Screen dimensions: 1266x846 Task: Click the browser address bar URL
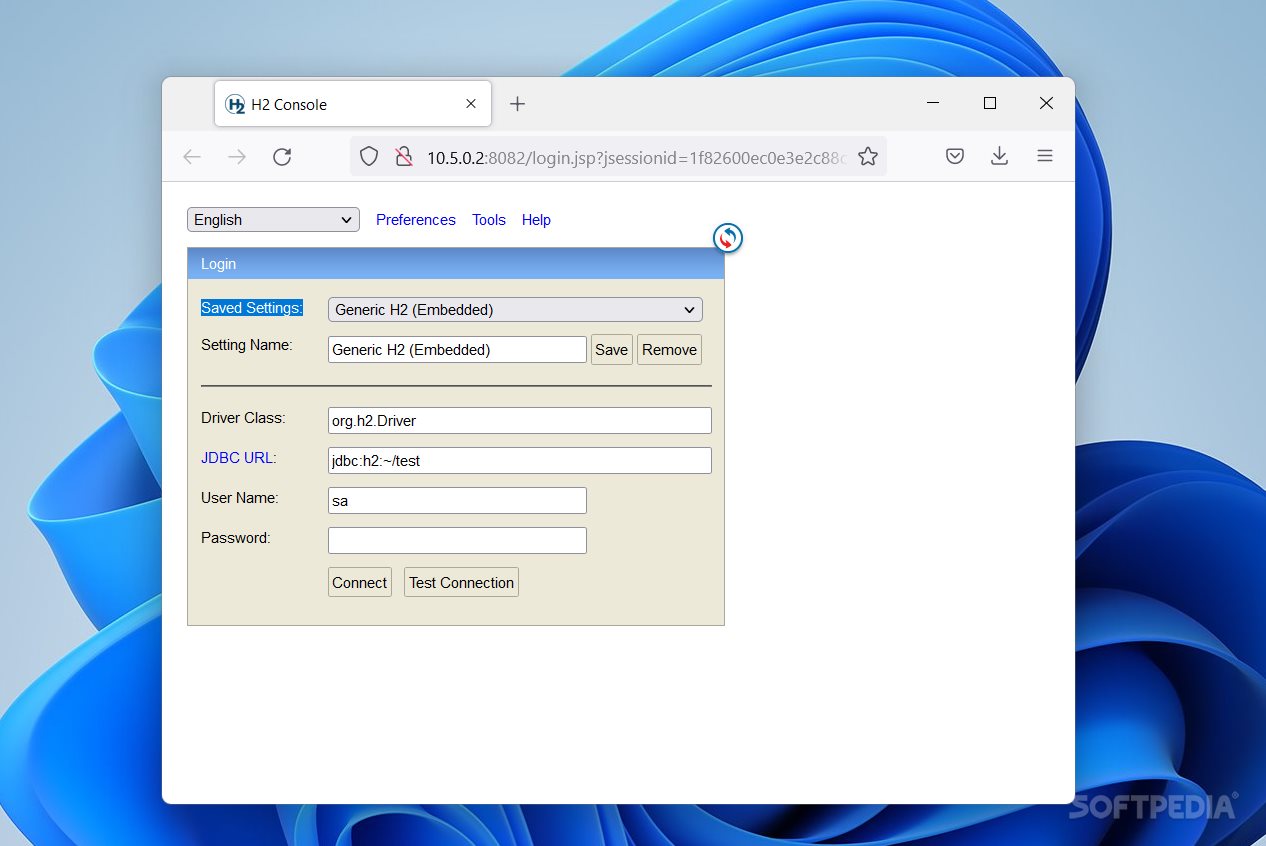click(637, 157)
